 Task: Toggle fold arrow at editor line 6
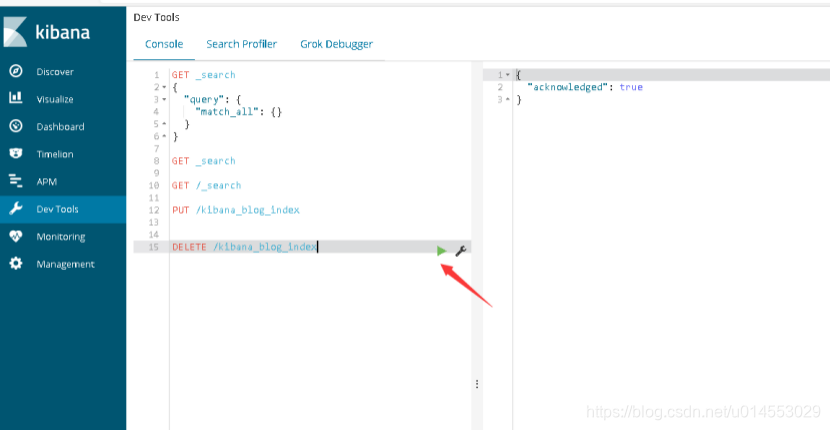[164, 136]
